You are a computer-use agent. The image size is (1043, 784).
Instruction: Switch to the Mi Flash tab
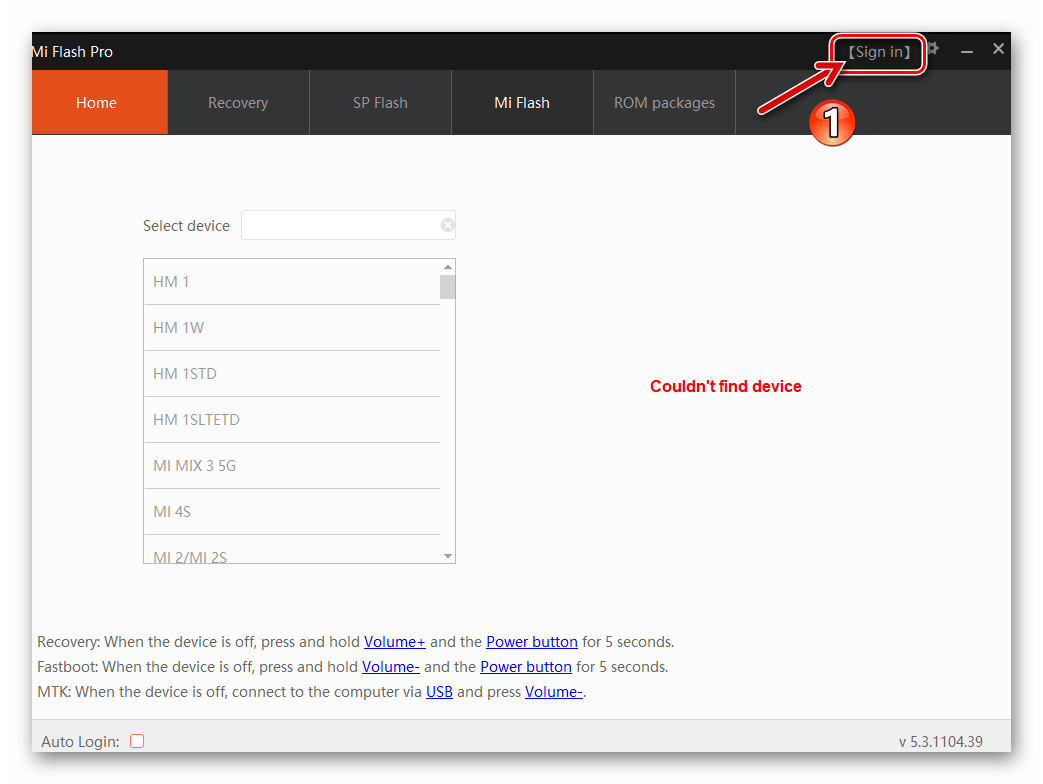pos(522,102)
